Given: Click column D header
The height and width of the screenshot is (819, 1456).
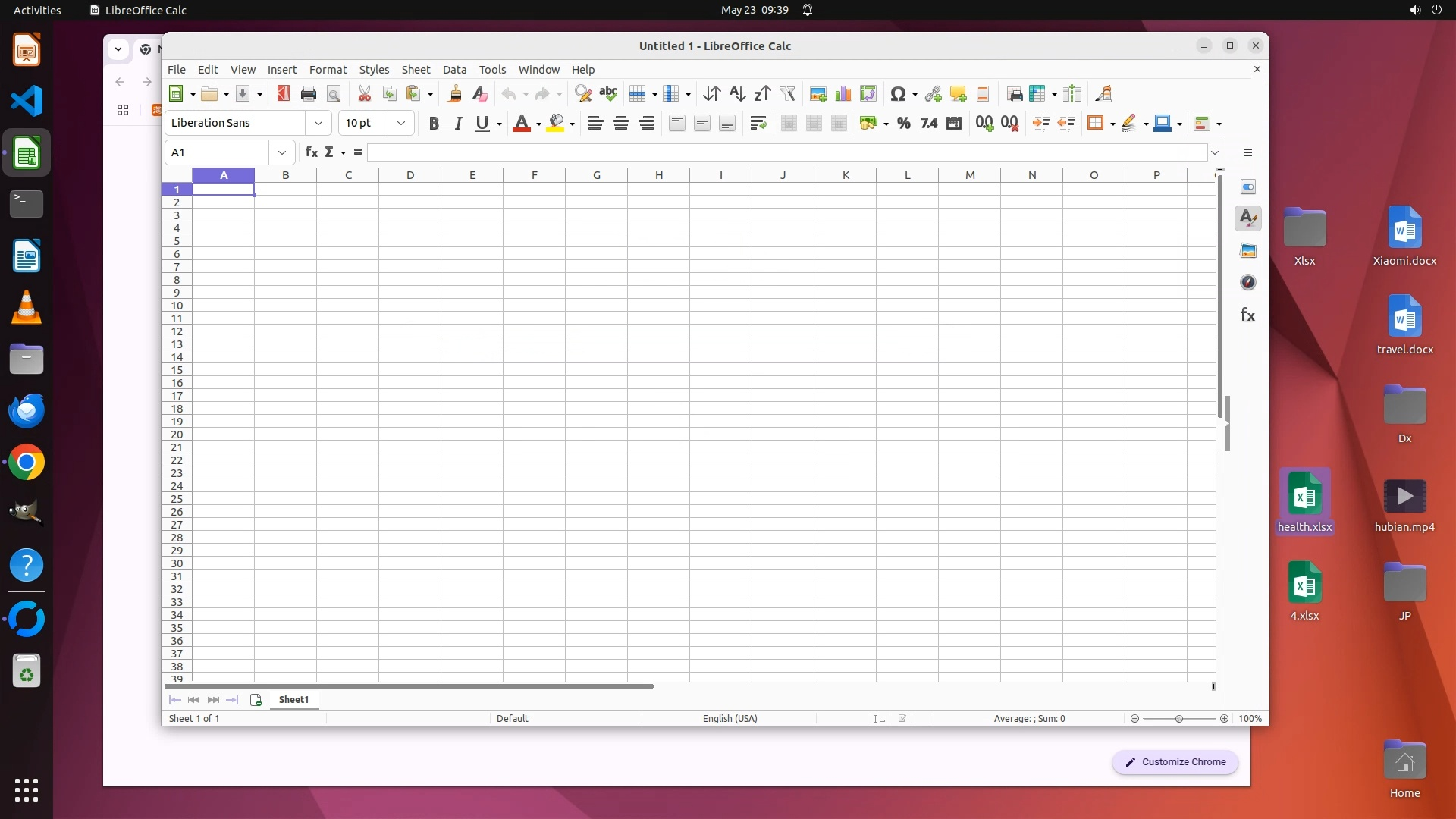Looking at the screenshot, I should click(410, 175).
